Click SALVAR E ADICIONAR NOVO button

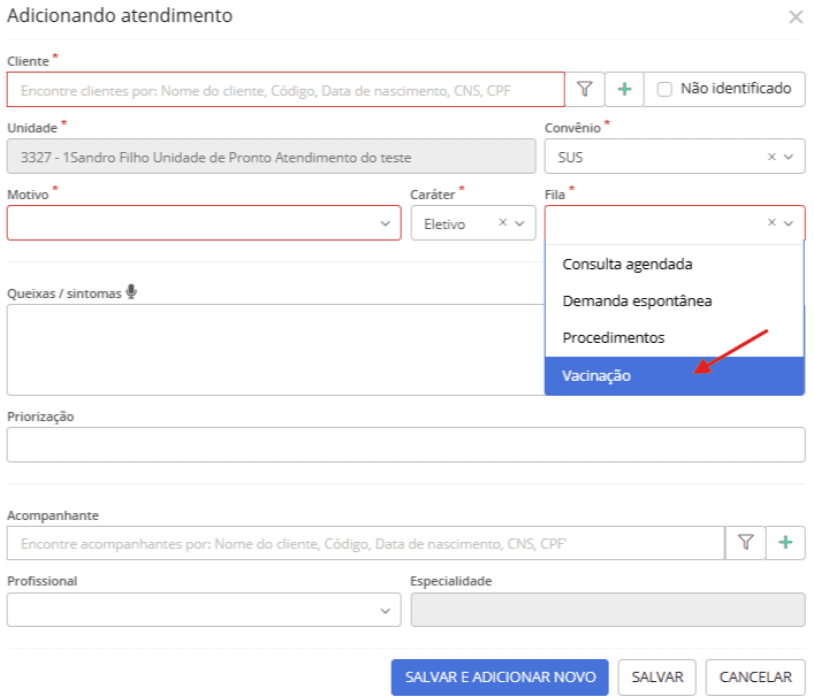coord(499,677)
